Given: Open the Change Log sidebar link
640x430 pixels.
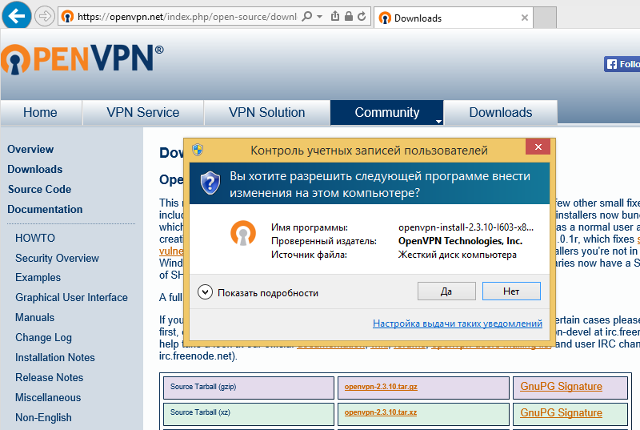Looking at the screenshot, I should click(x=43, y=337).
